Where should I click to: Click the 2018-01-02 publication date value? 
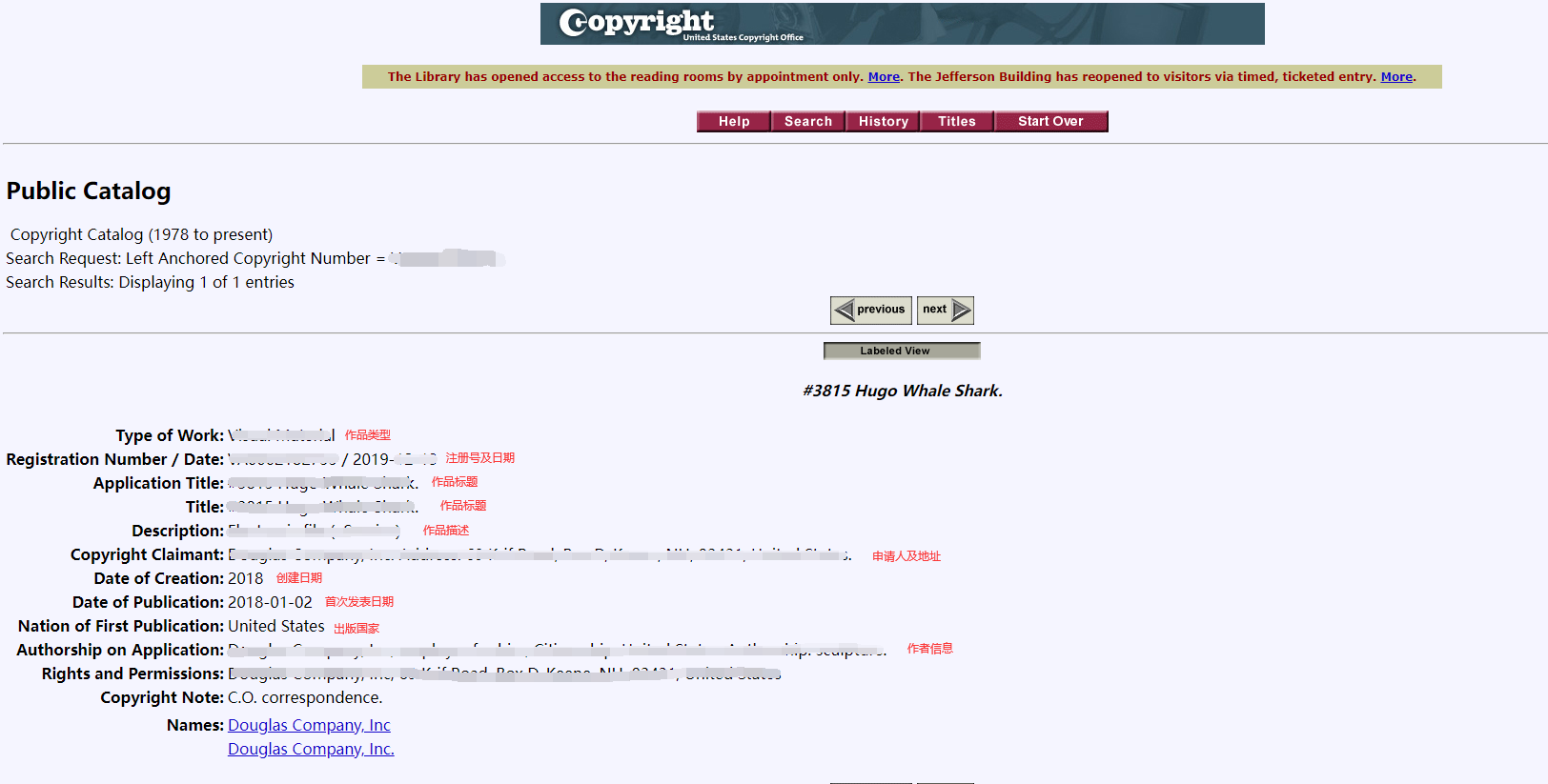[x=270, y=603]
